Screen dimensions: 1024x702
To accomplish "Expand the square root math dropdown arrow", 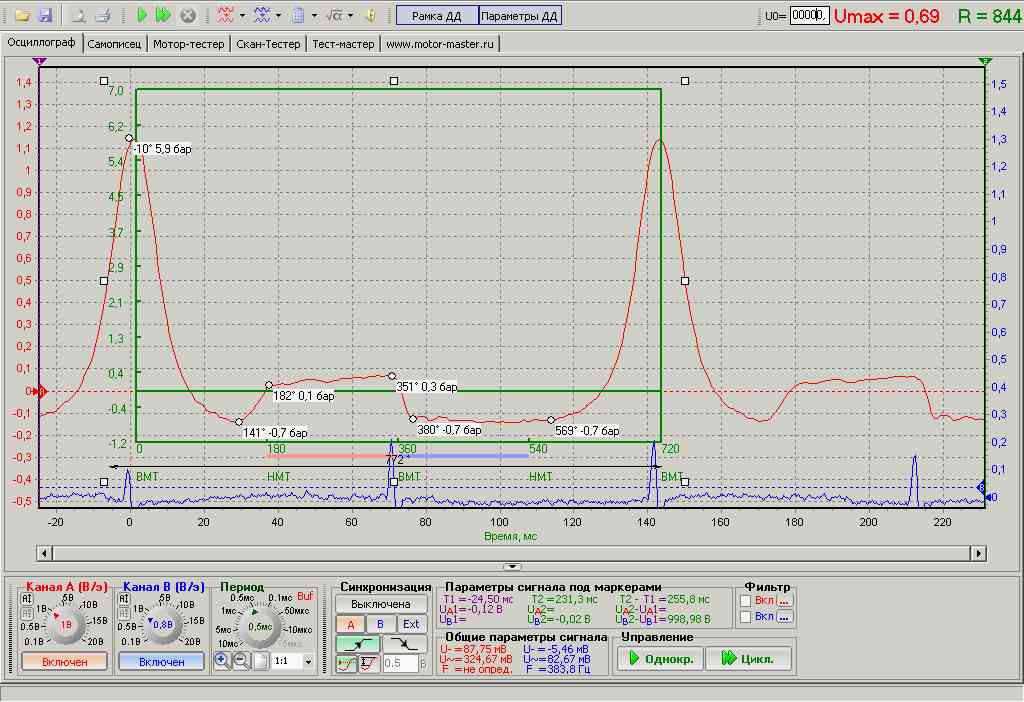I will click(351, 16).
